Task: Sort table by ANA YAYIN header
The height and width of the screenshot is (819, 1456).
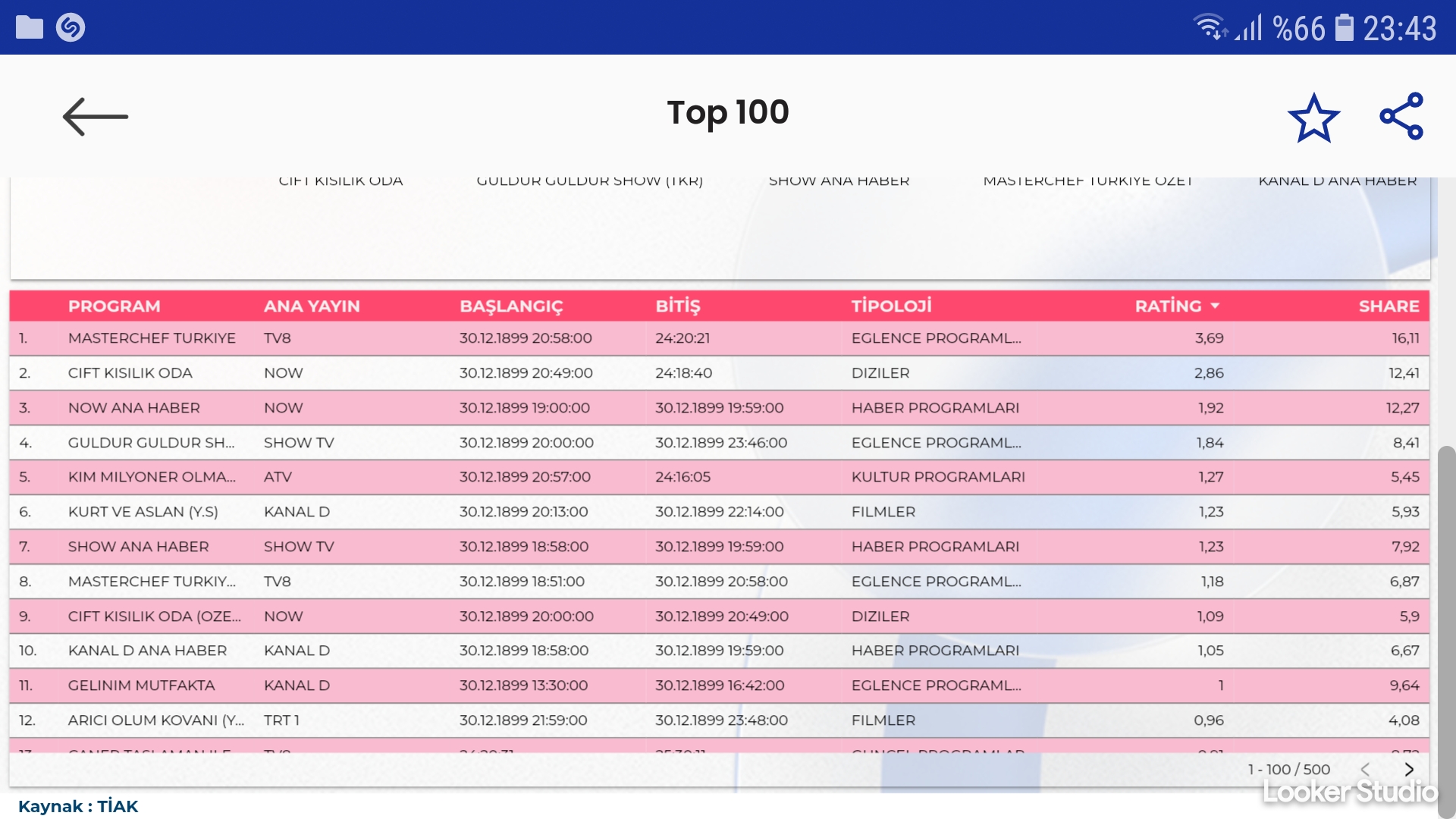Action: (312, 306)
